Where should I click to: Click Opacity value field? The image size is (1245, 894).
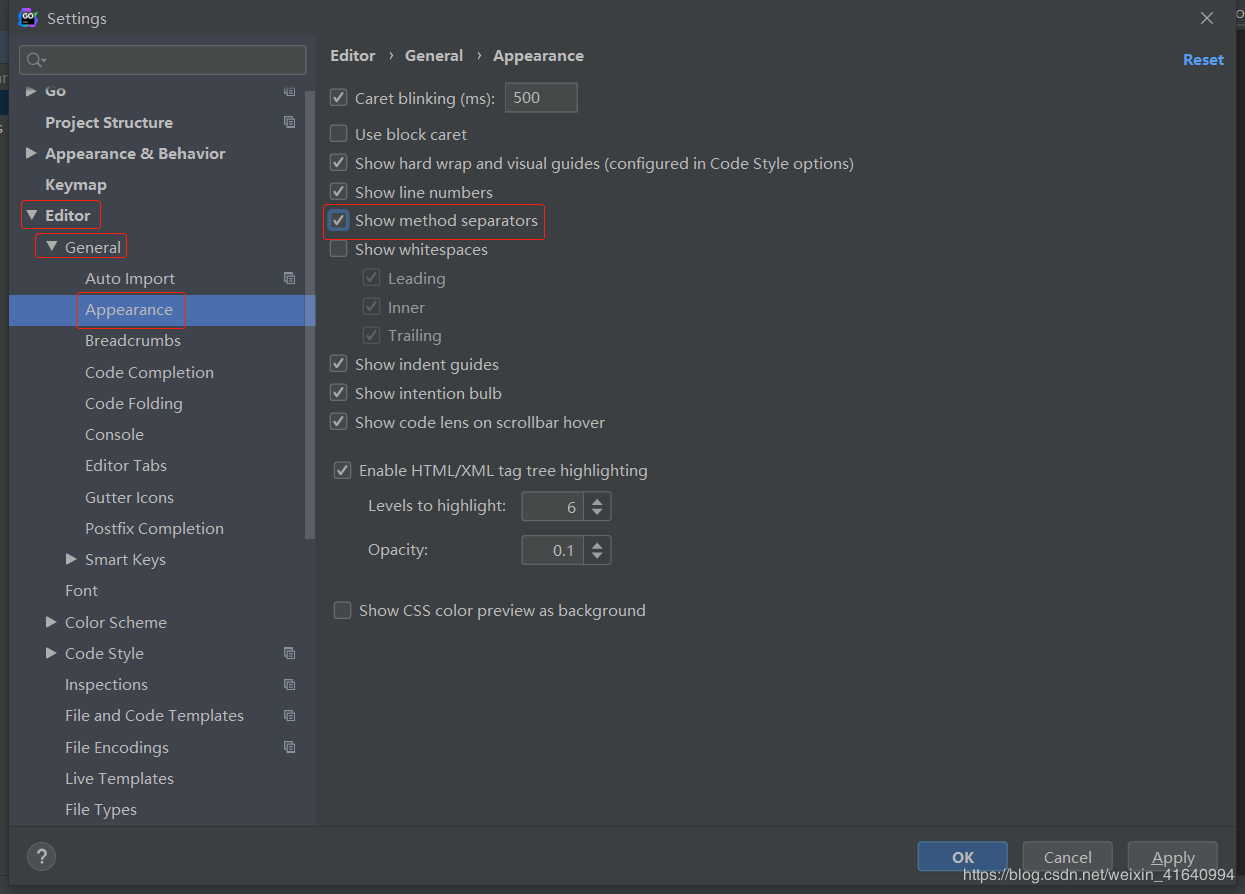point(553,550)
